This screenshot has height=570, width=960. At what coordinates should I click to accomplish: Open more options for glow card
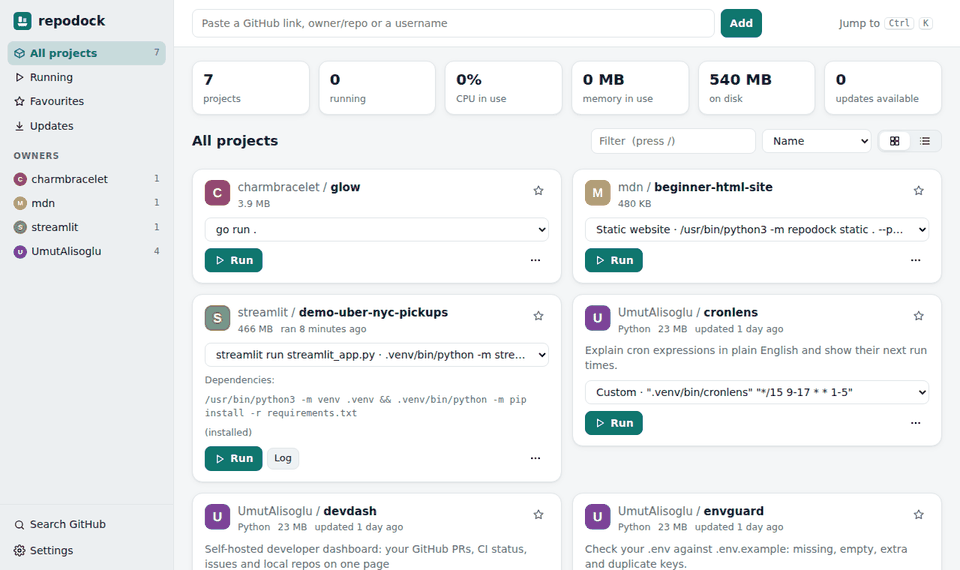tap(535, 260)
